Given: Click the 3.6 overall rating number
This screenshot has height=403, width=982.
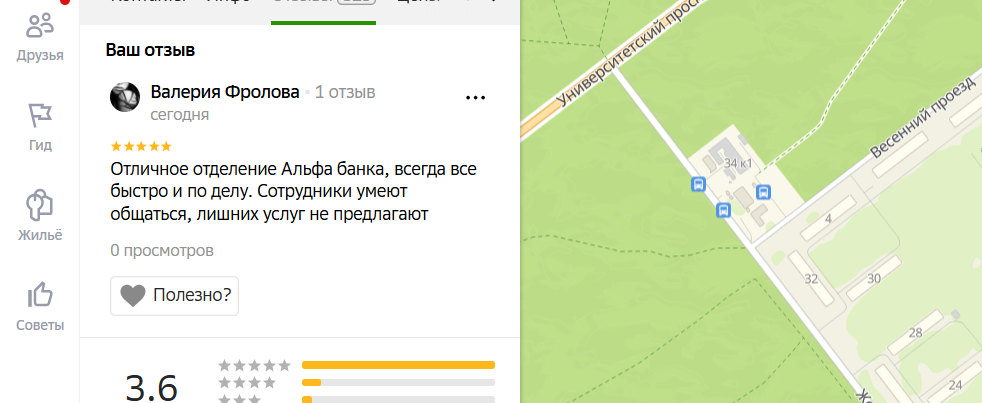Looking at the screenshot, I should click(x=152, y=387).
